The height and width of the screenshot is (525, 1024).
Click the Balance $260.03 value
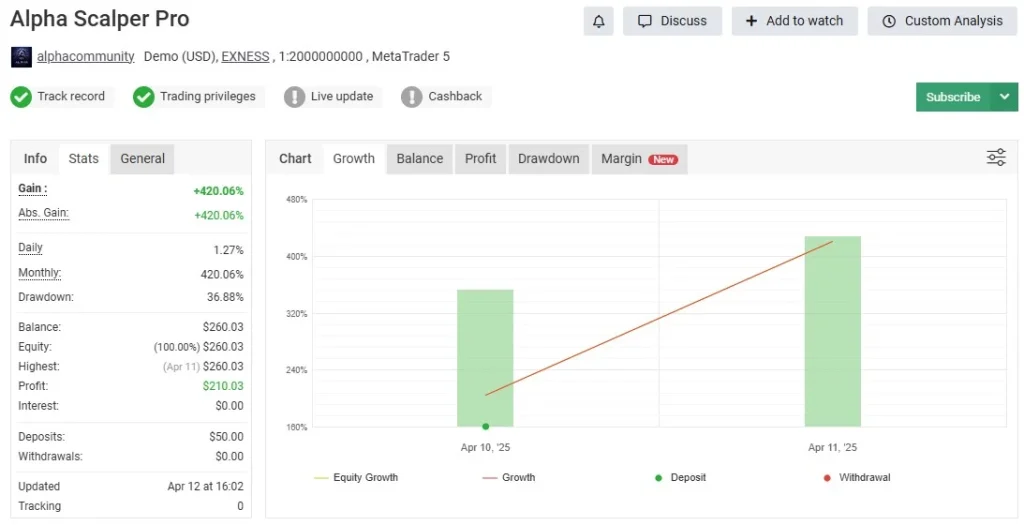tap(223, 327)
